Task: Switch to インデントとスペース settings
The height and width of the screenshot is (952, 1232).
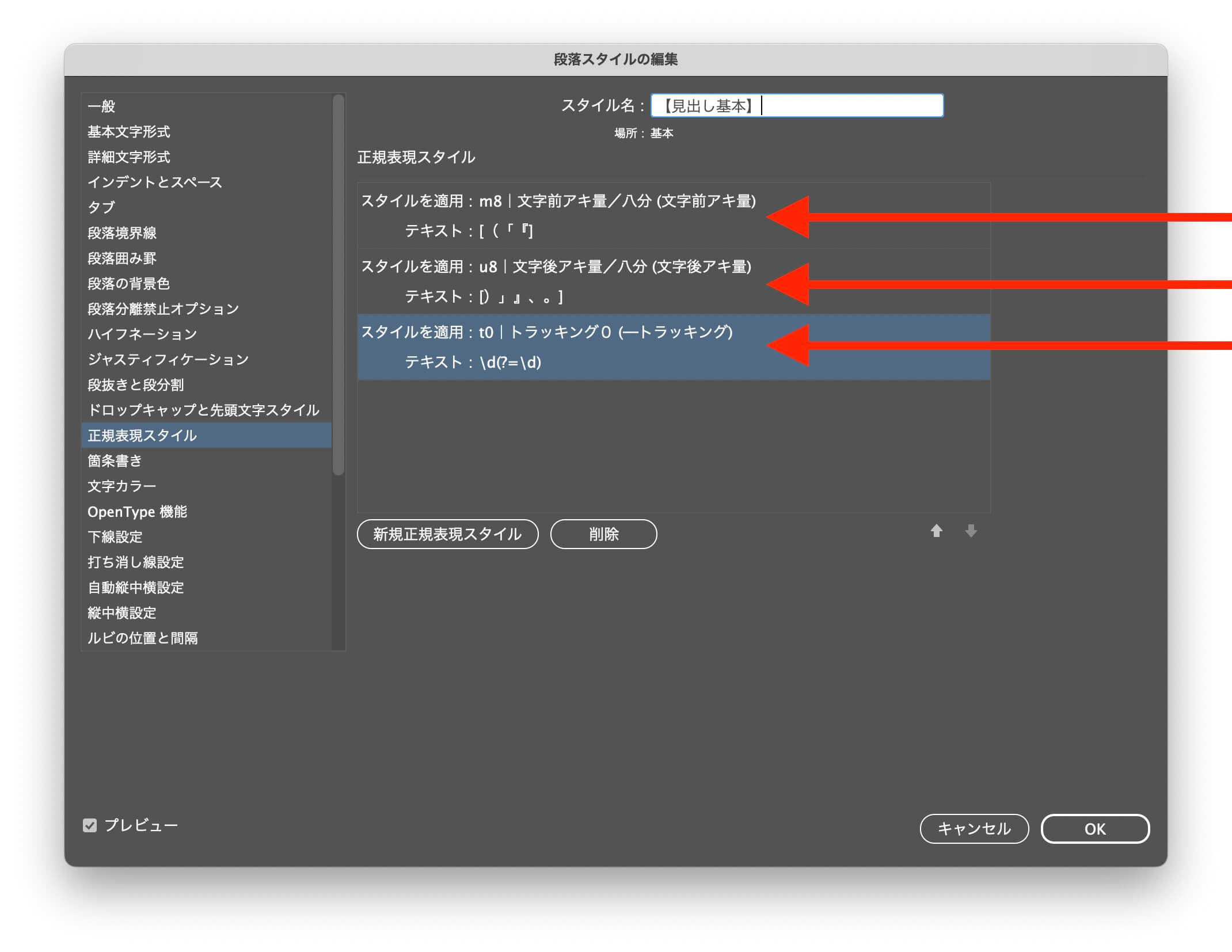Action: pos(154,182)
